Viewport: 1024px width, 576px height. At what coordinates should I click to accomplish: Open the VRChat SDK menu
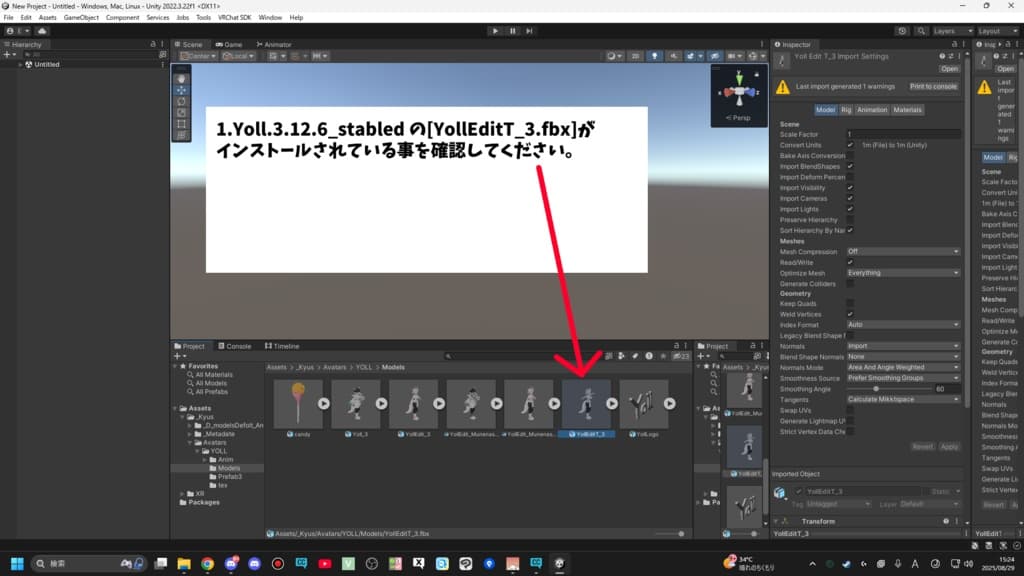pyautogui.click(x=236, y=18)
